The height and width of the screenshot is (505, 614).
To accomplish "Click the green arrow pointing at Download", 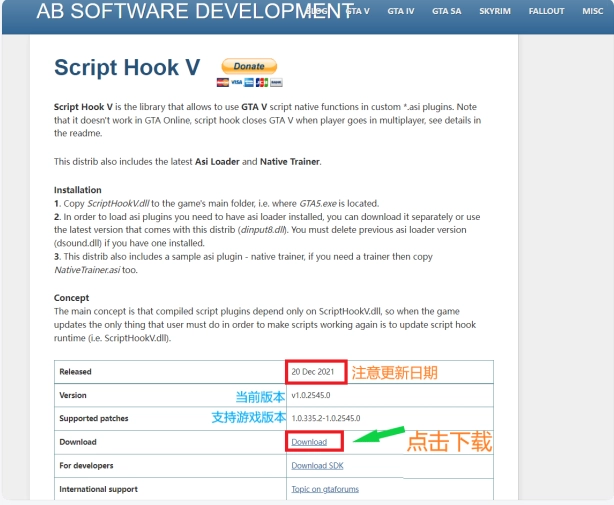I will click(376, 437).
